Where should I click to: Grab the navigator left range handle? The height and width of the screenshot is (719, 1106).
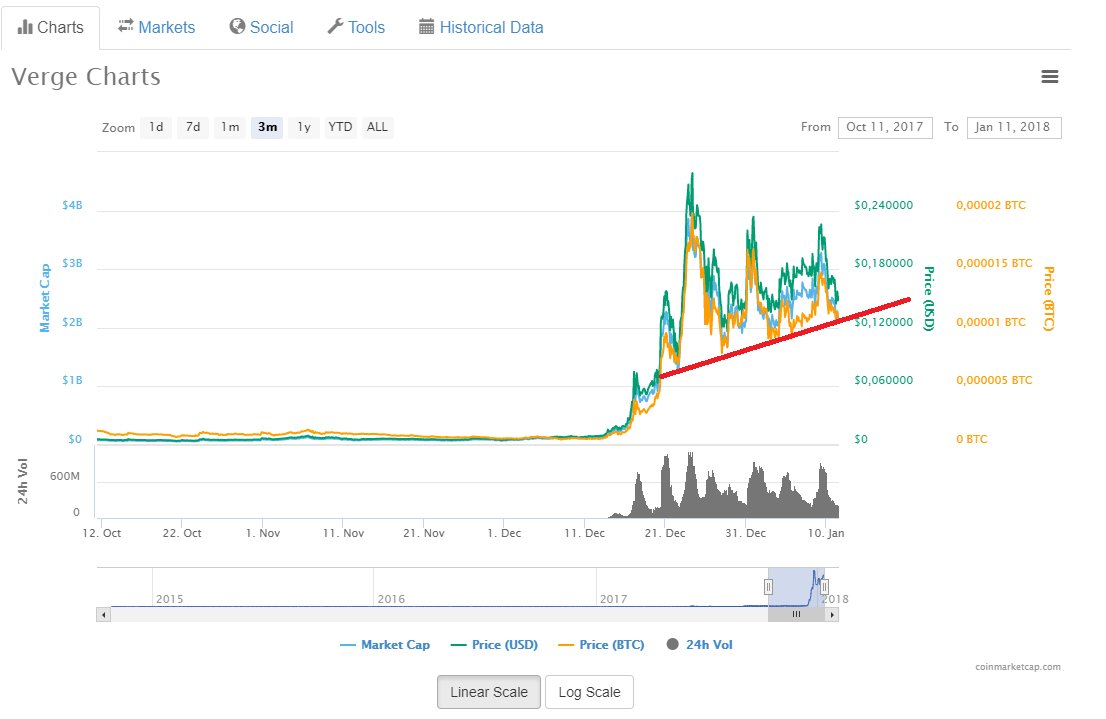click(x=768, y=586)
